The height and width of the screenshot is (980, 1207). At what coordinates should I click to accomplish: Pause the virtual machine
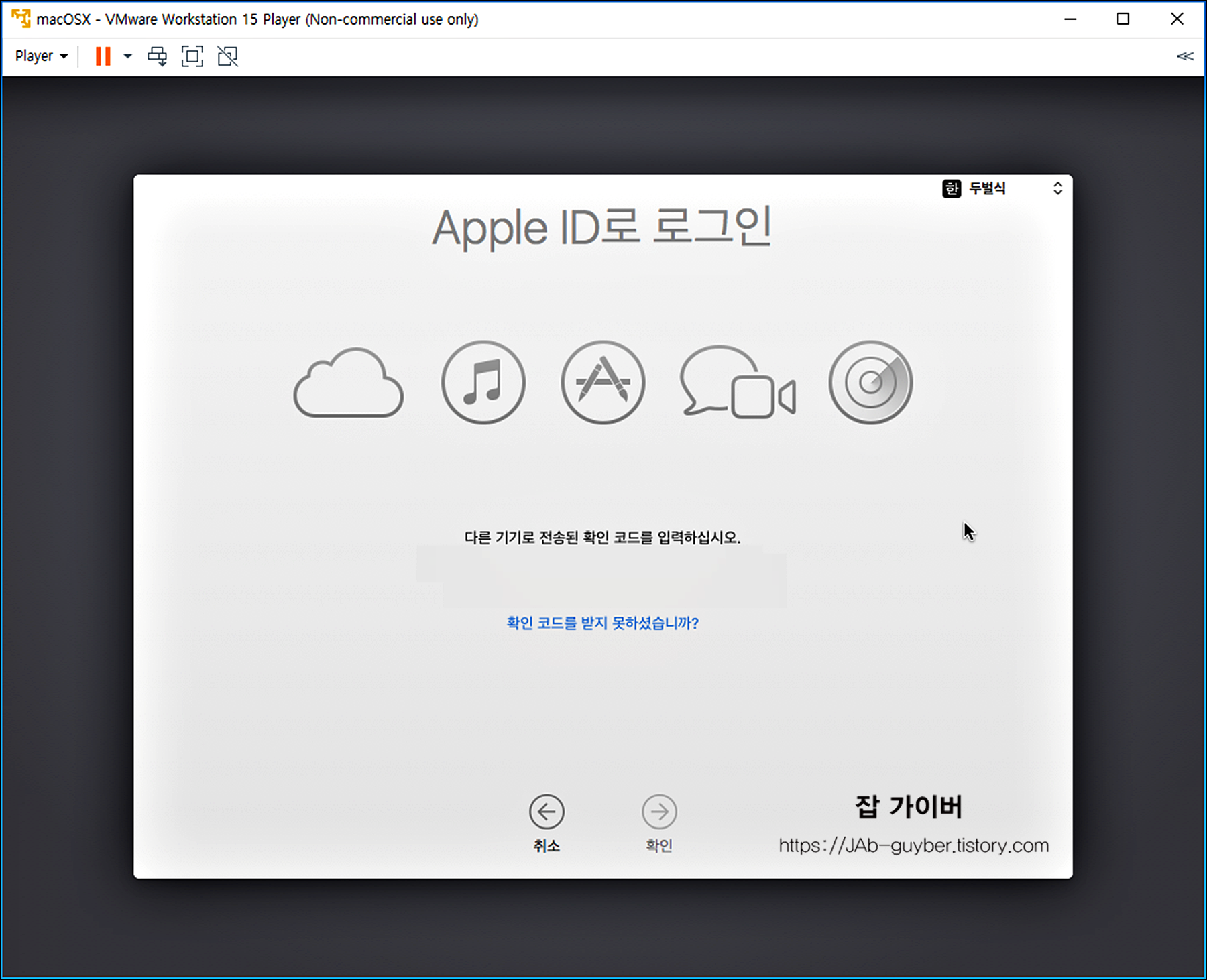(103, 56)
